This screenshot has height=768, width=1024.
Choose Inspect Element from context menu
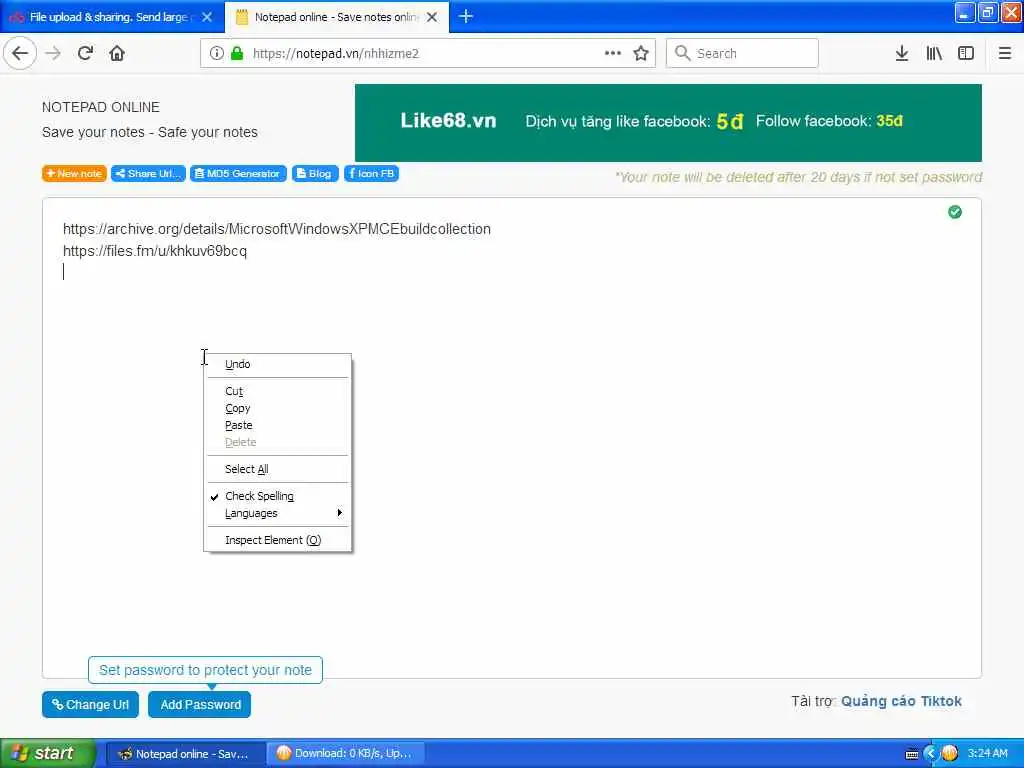coord(278,540)
